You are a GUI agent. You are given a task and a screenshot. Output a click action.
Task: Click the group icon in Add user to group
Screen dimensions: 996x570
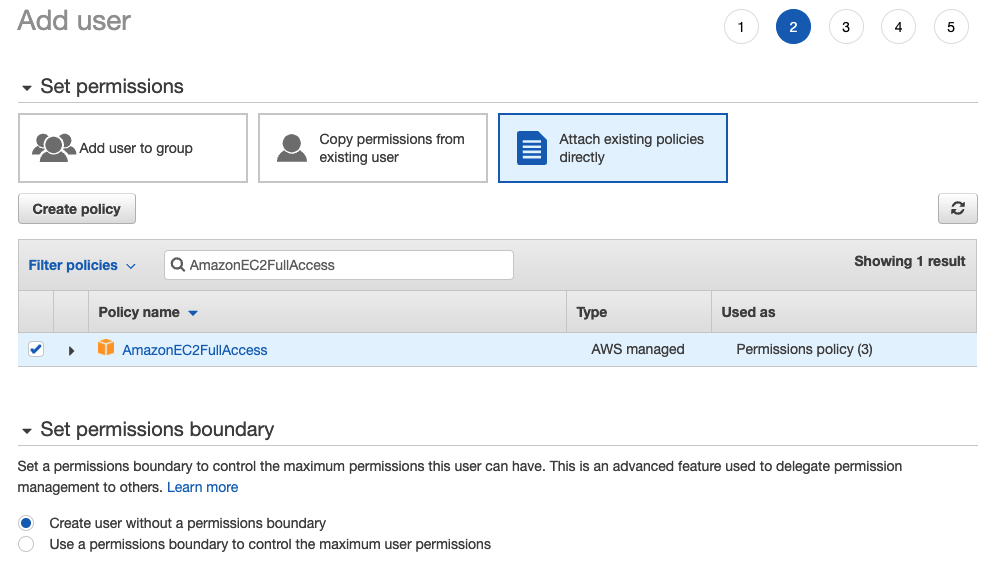click(53, 148)
